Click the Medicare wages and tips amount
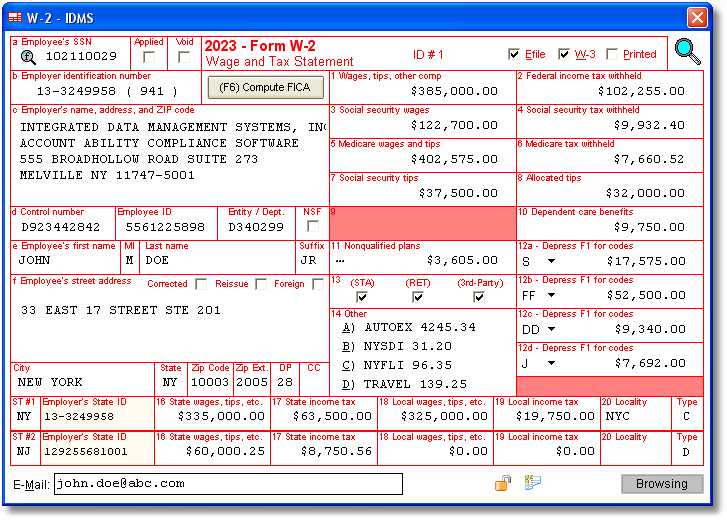 point(454,159)
